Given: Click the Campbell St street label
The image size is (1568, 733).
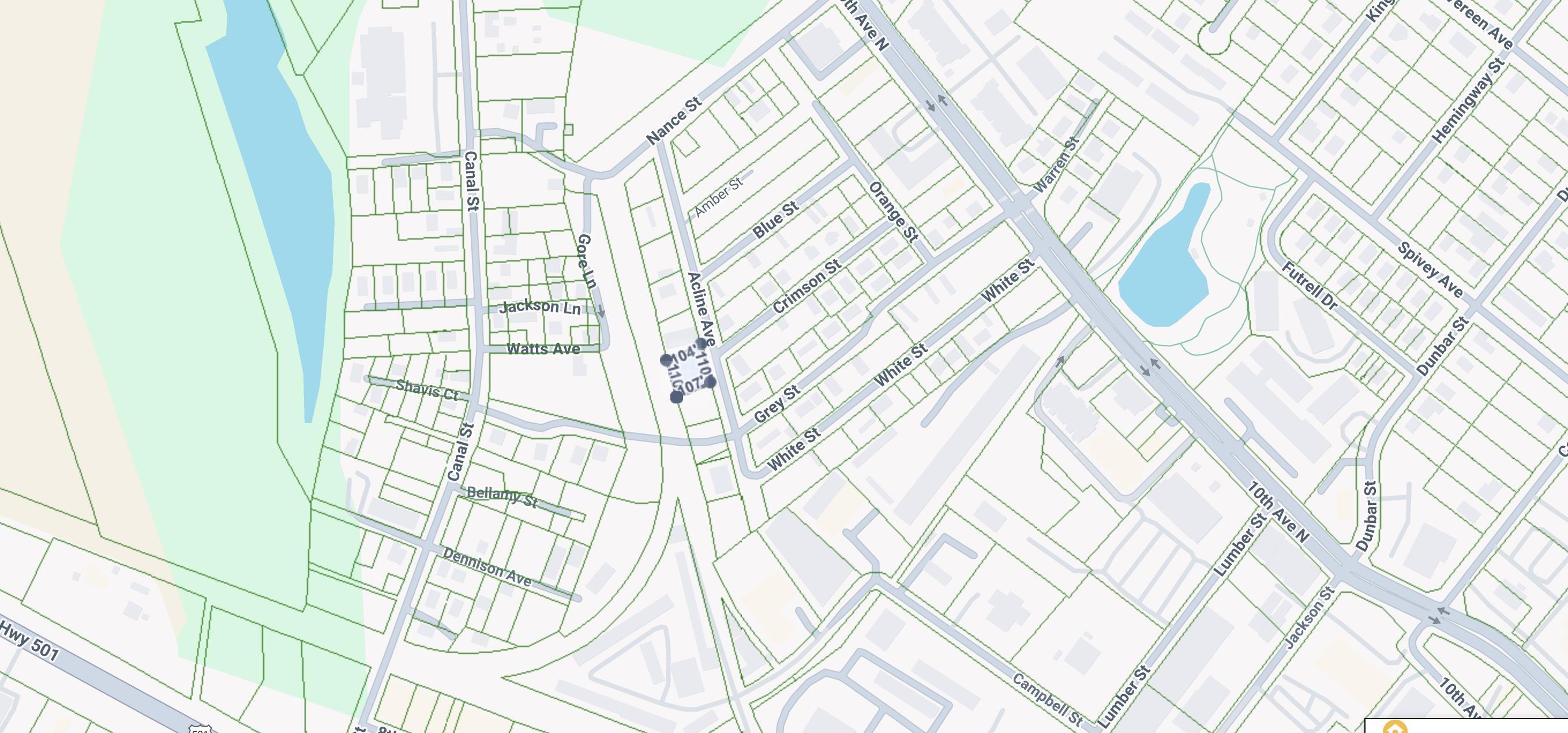Looking at the screenshot, I should (x=1048, y=699).
